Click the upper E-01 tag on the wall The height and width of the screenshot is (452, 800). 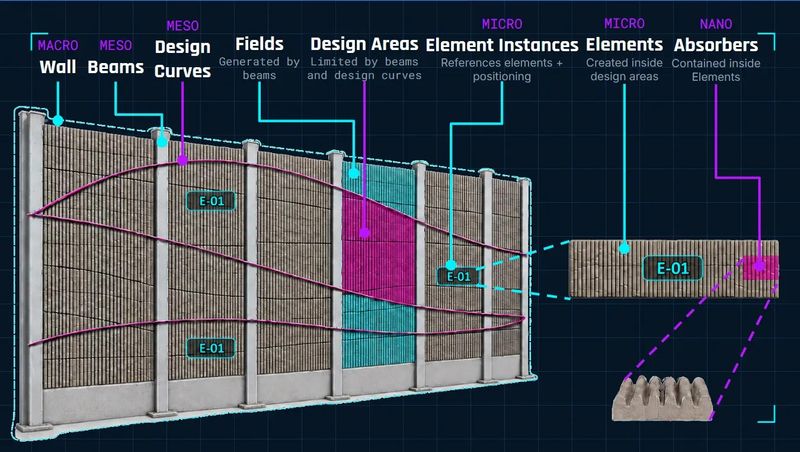(211, 201)
